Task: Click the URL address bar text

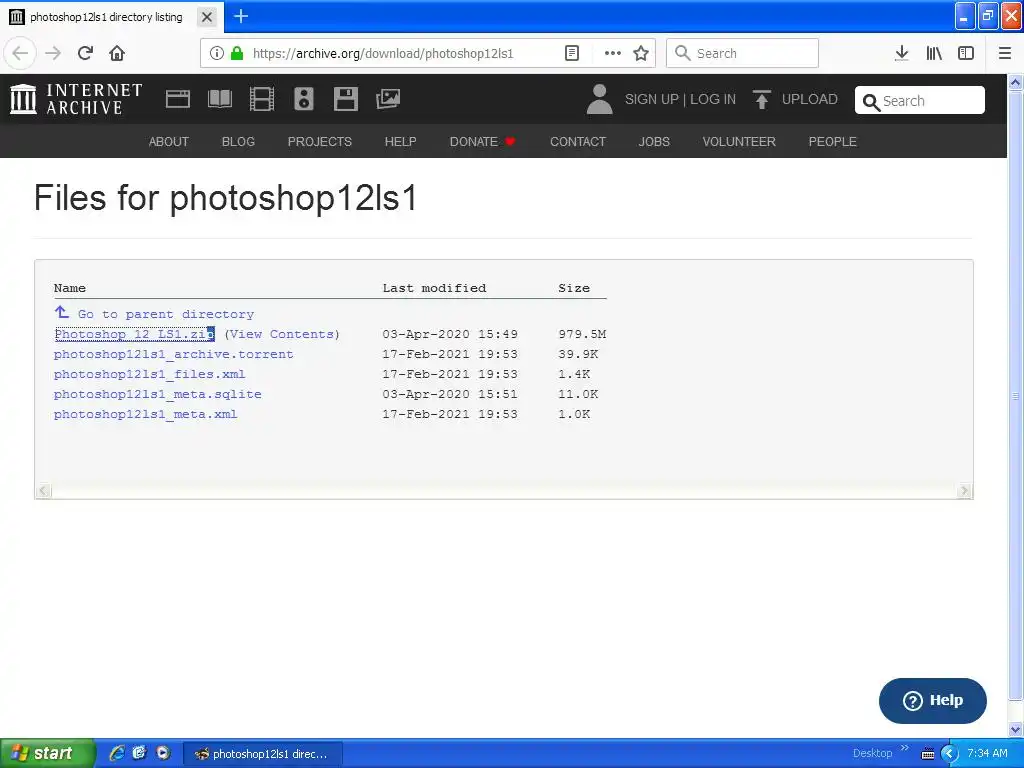Action: point(383,54)
